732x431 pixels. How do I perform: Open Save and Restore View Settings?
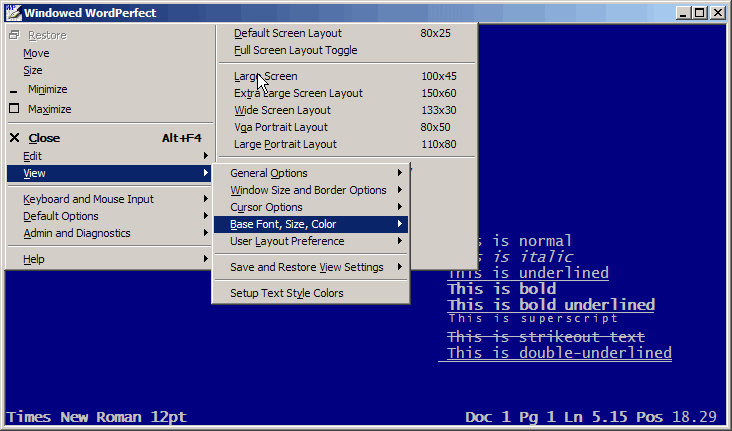[x=306, y=267]
